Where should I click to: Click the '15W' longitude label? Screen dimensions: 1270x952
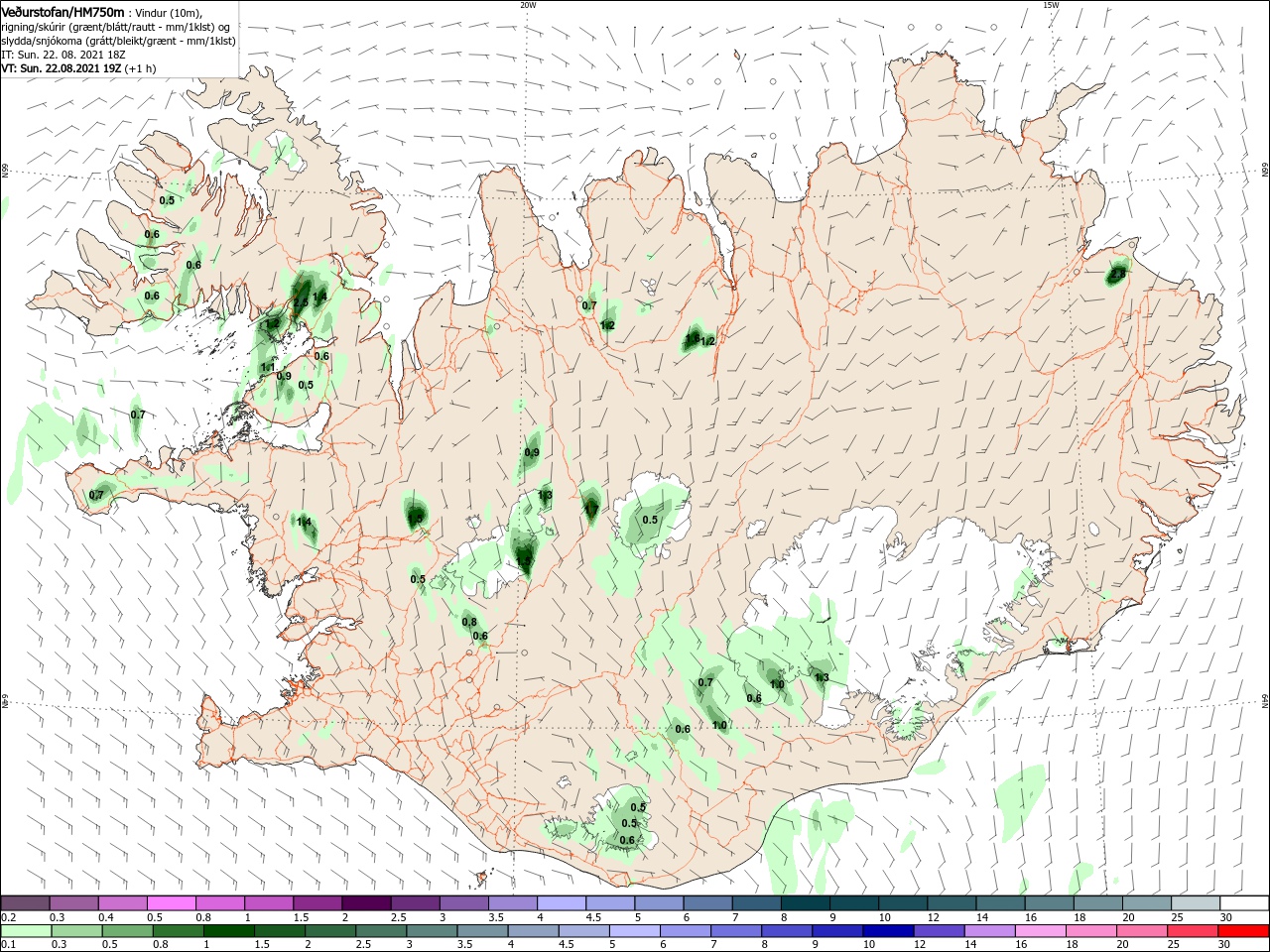coord(1051,5)
